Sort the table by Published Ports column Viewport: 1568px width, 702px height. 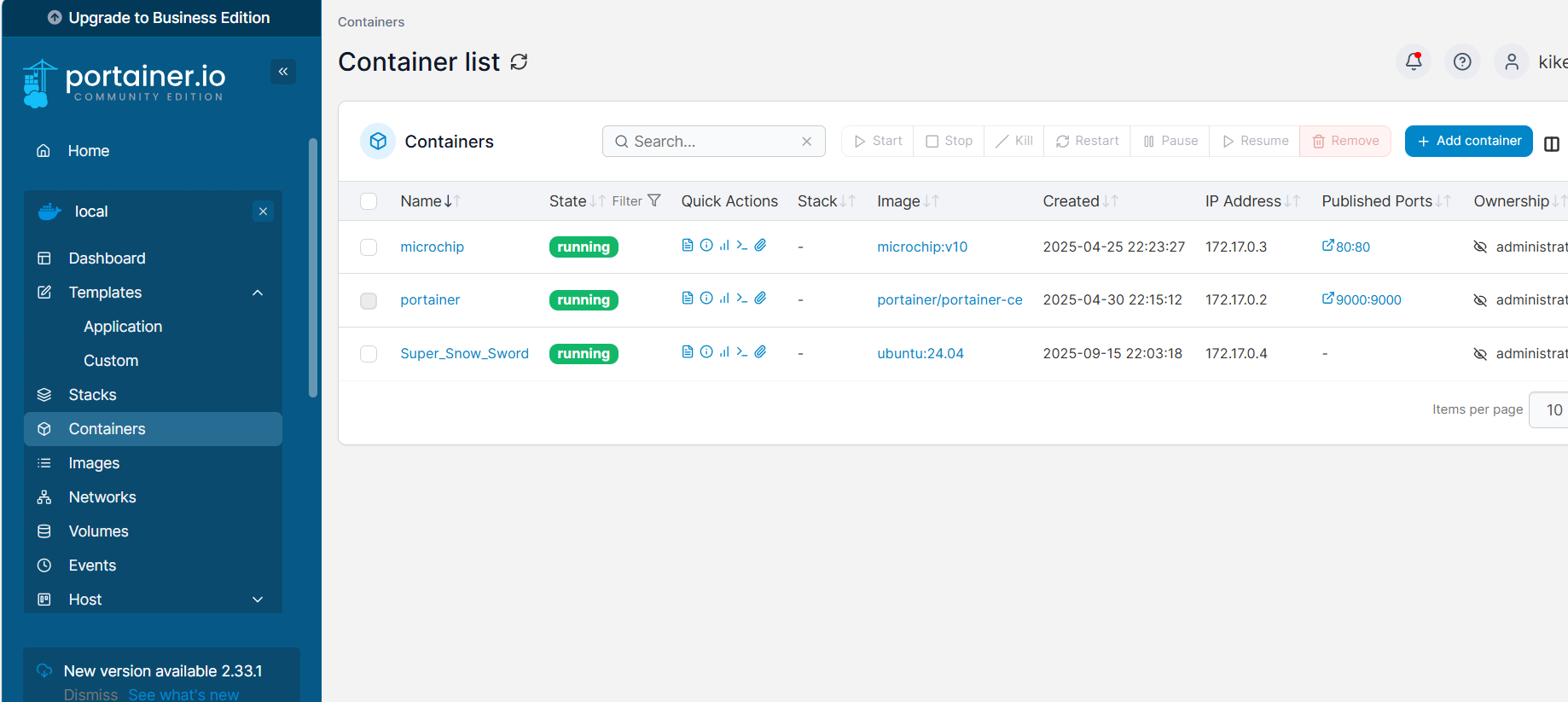[x=1386, y=201]
